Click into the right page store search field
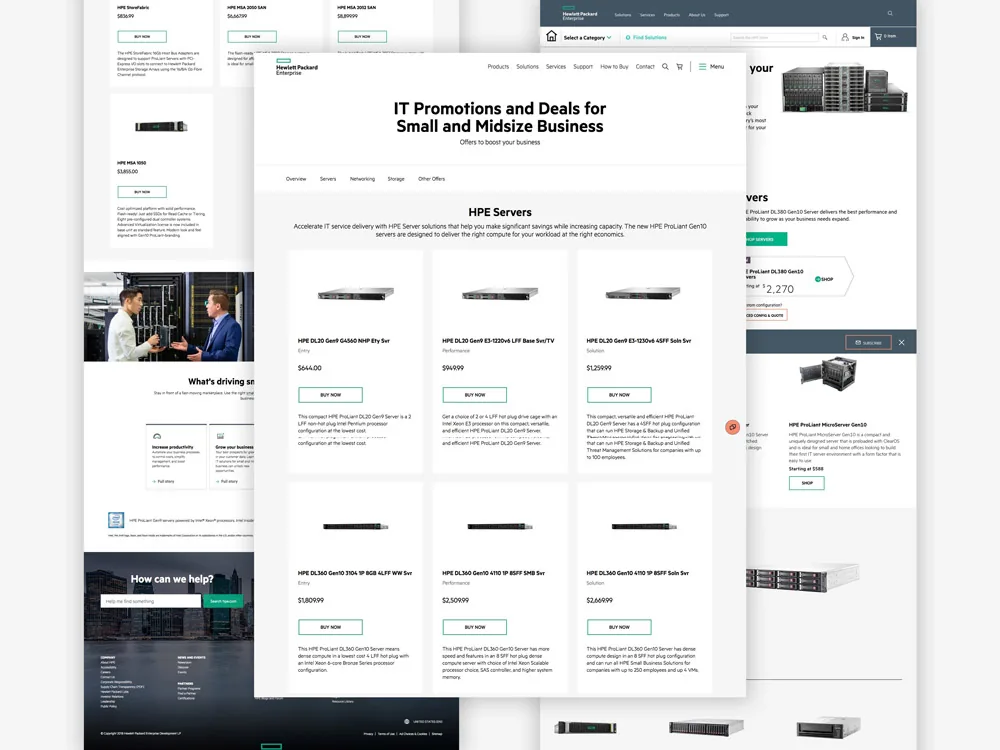Image resolution: width=1000 pixels, height=750 pixels. (x=774, y=38)
